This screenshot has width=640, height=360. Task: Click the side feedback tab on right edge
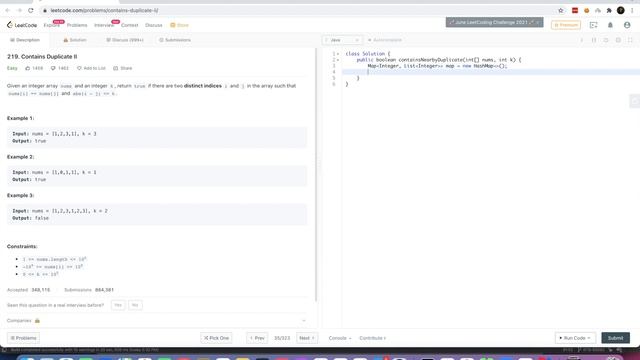coord(635,101)
